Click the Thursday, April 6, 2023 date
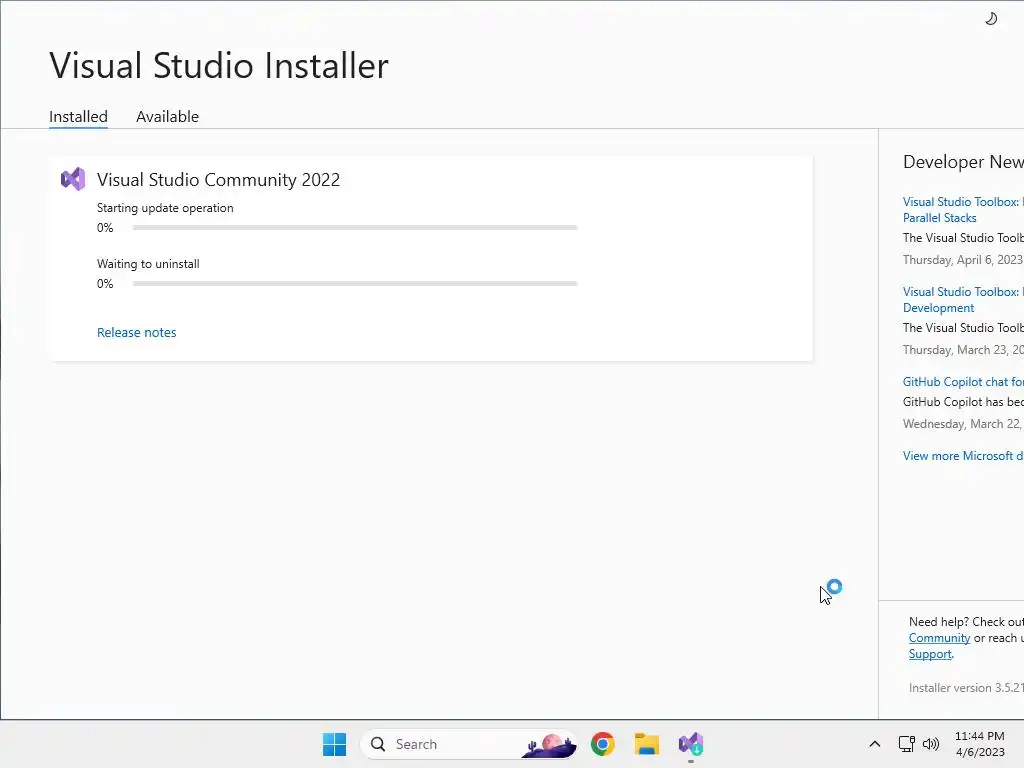The width and height of the screenshot is (1024, 768). pos(963,260)
